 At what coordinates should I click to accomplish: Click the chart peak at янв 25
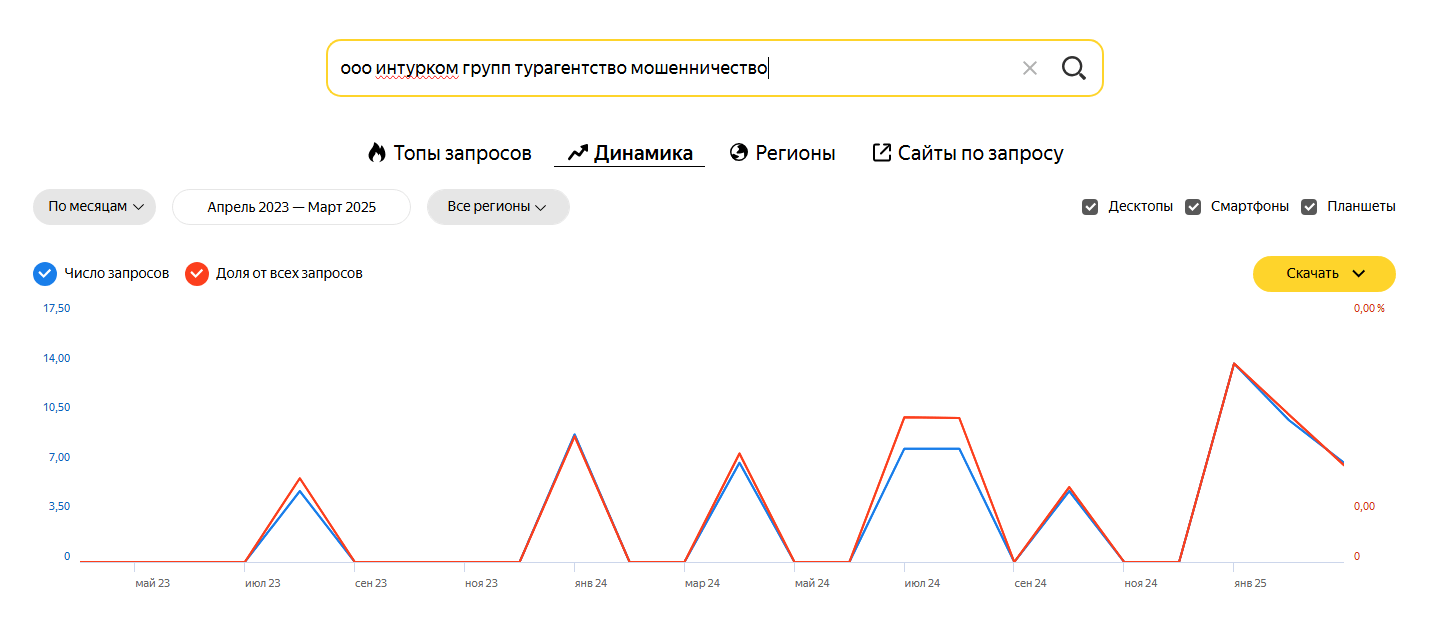(x=1234, y=364)
